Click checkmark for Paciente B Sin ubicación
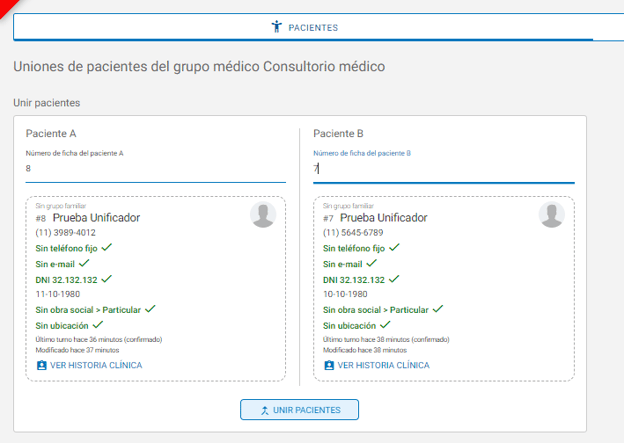This screenshot has width=624, height=443. tap(386, 325)
